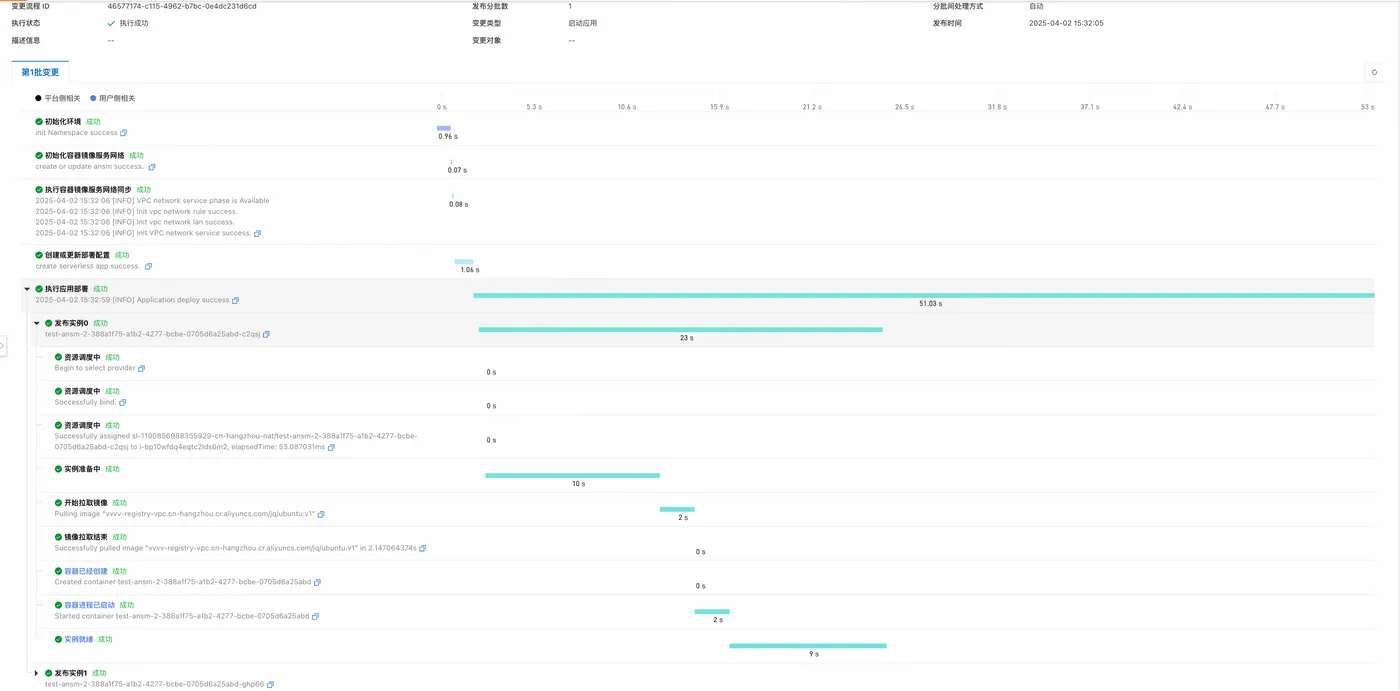Copy instance name ending in ghp66
The height and width of the screenshot is (691, 1400).
tap(270, 685)
